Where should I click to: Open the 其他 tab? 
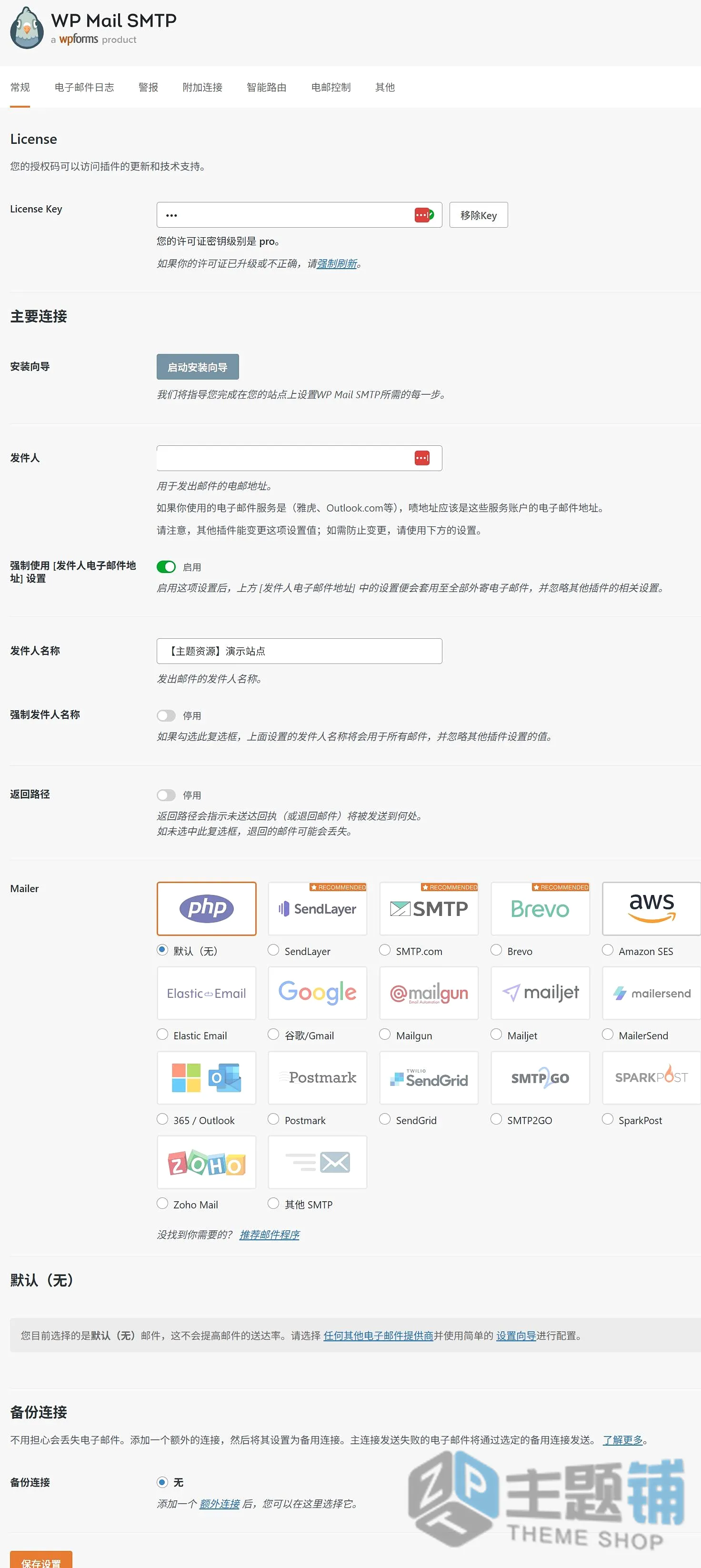385,87
